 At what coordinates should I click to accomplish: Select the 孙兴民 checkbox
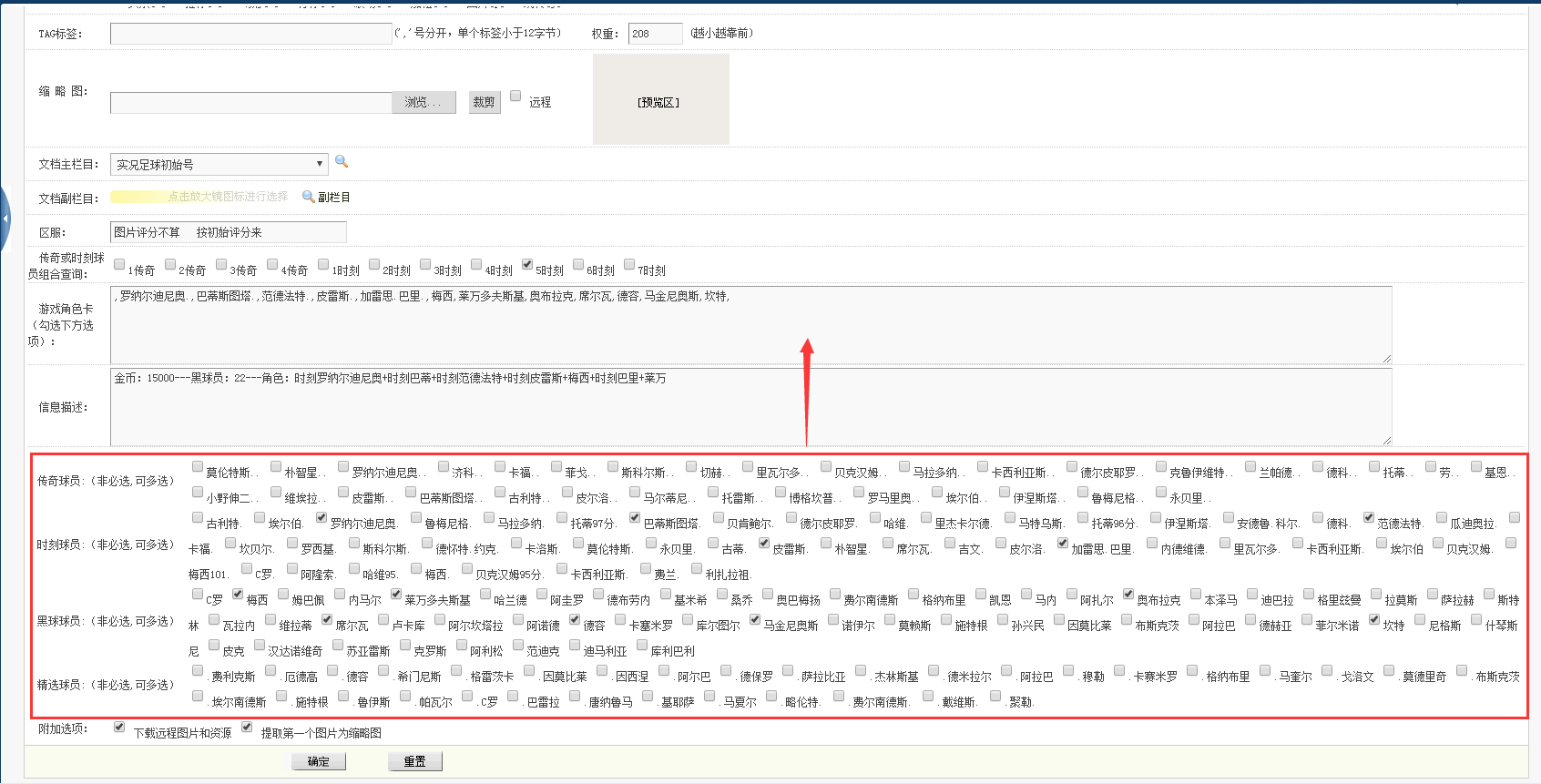tap(1003, 619)
